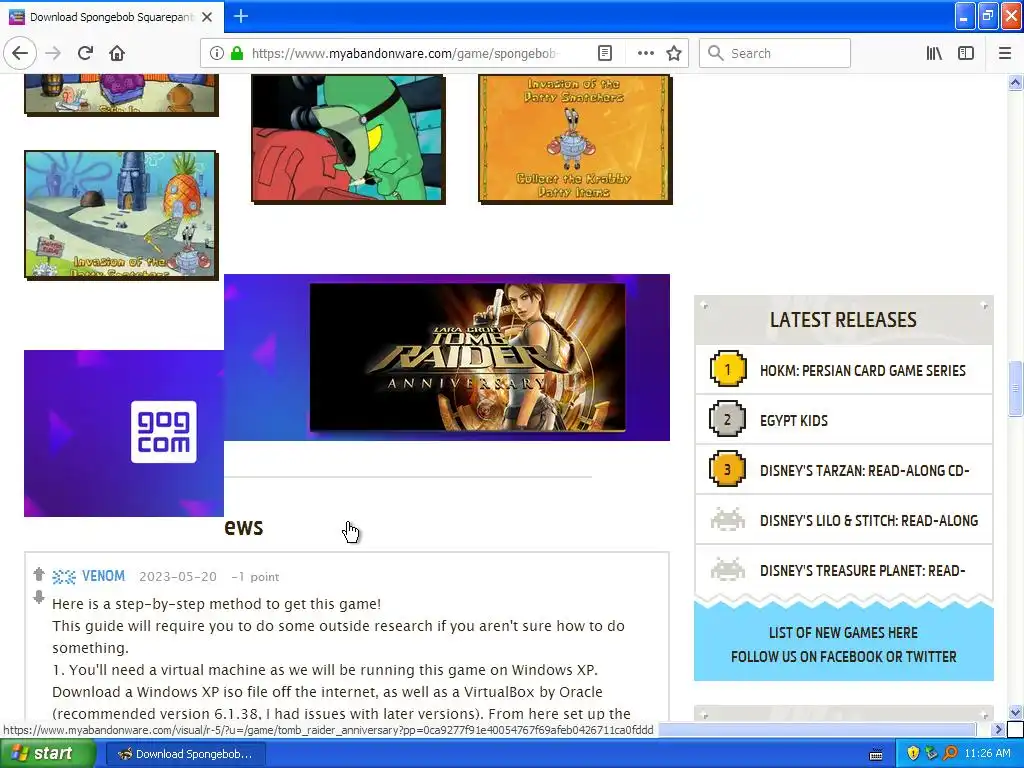Downvote VENOM's comment arrow
Image resolution: width=1024 pixels, height=768 pixels.
[x=39, y=597]
